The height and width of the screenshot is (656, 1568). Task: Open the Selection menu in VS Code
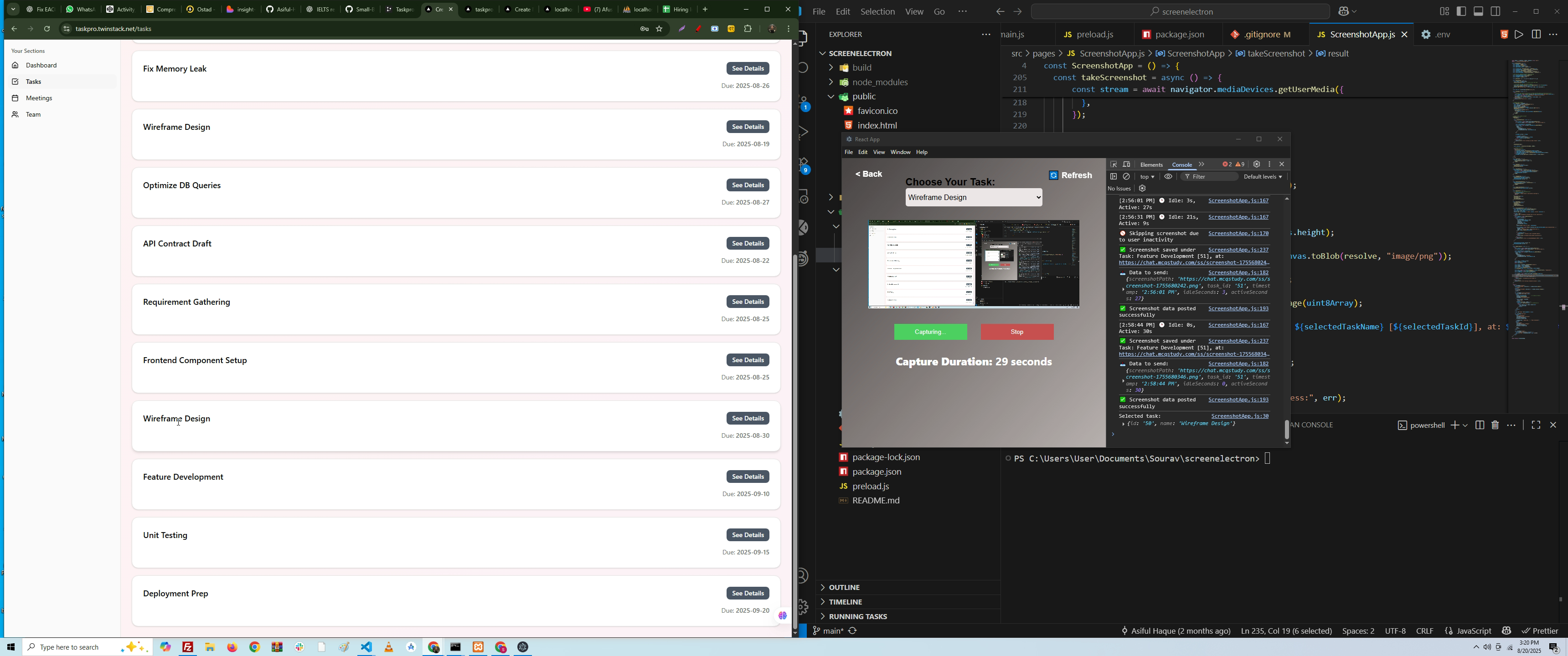point(877,11)
